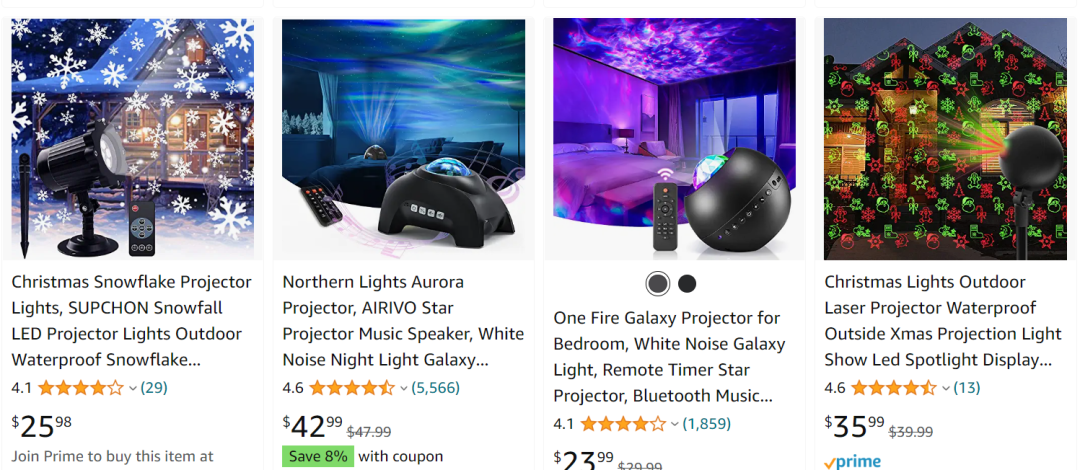Open Christmas Lights Outdoor Laser Projector title
Viewport: 1080px width, 470px height.
tap(943, 320)
